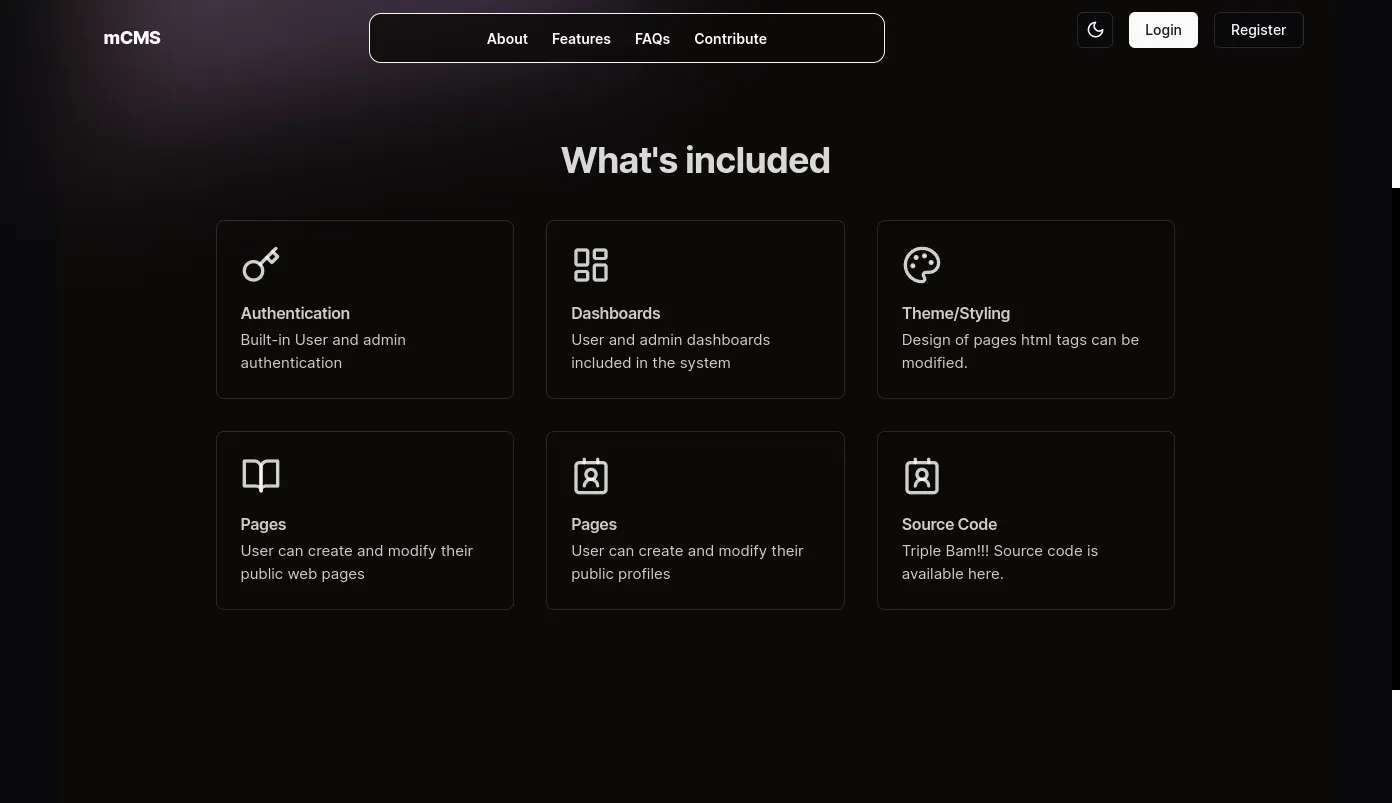Click the profile badge icon above public profiles Pages
The height and width of the screenshot is (803, 1400).
590,476
